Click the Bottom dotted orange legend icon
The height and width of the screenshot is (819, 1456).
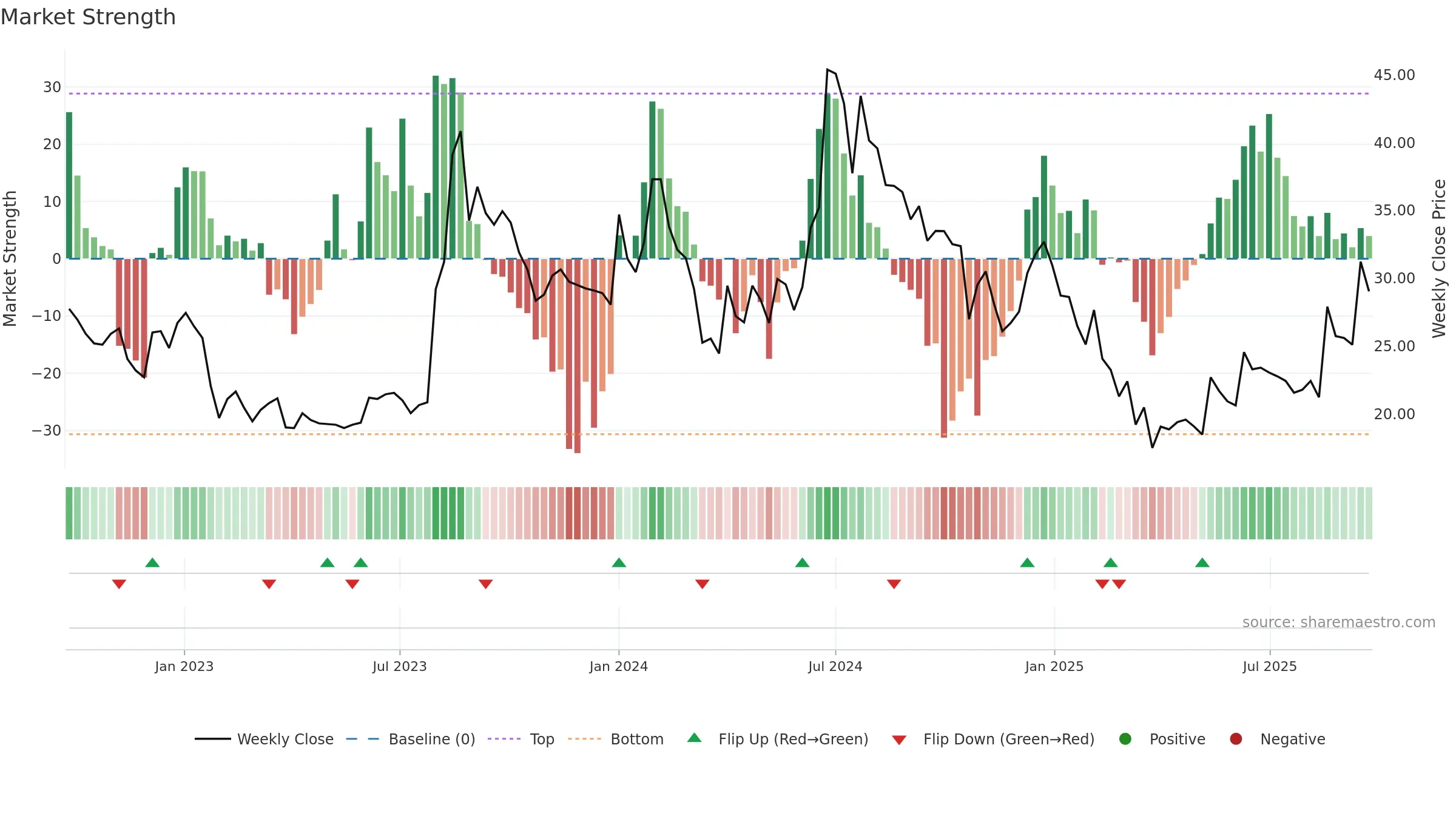(584, 739)
